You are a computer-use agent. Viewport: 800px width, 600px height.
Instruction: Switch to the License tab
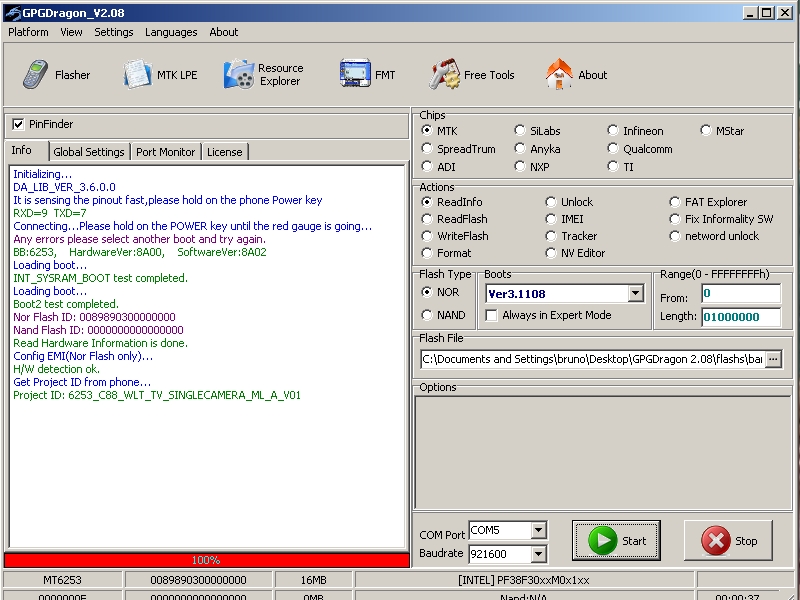[224, 152]
